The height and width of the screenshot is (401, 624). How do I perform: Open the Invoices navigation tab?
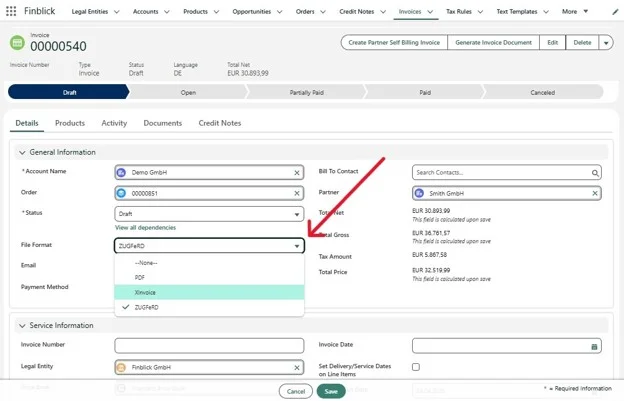point(410,12)
